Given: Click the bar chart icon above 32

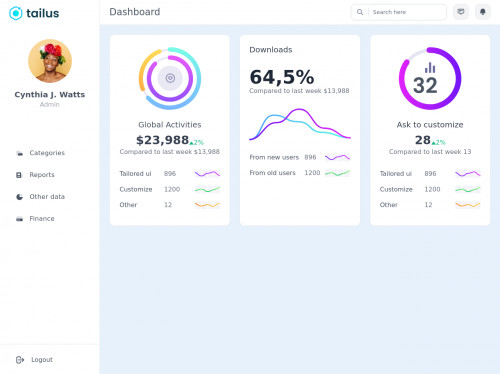Looking at the screenshot, I should coord(430,68).
